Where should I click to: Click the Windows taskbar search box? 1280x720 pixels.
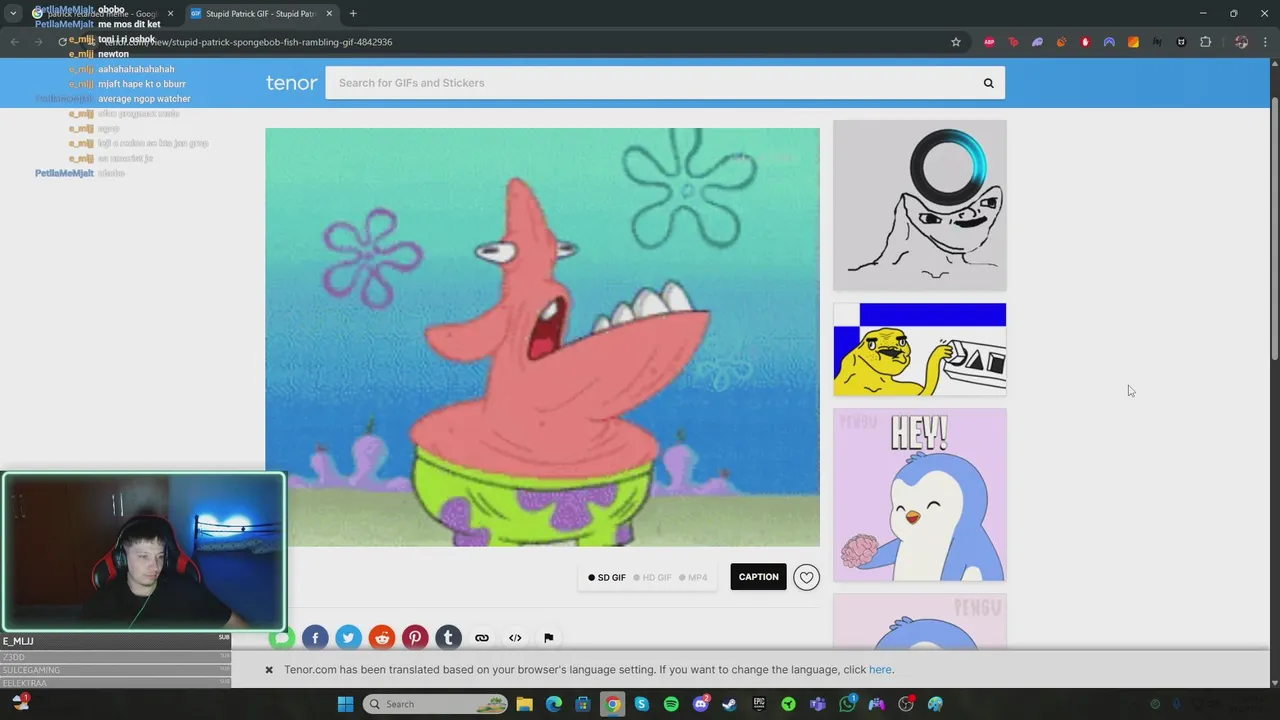point(436,704)
